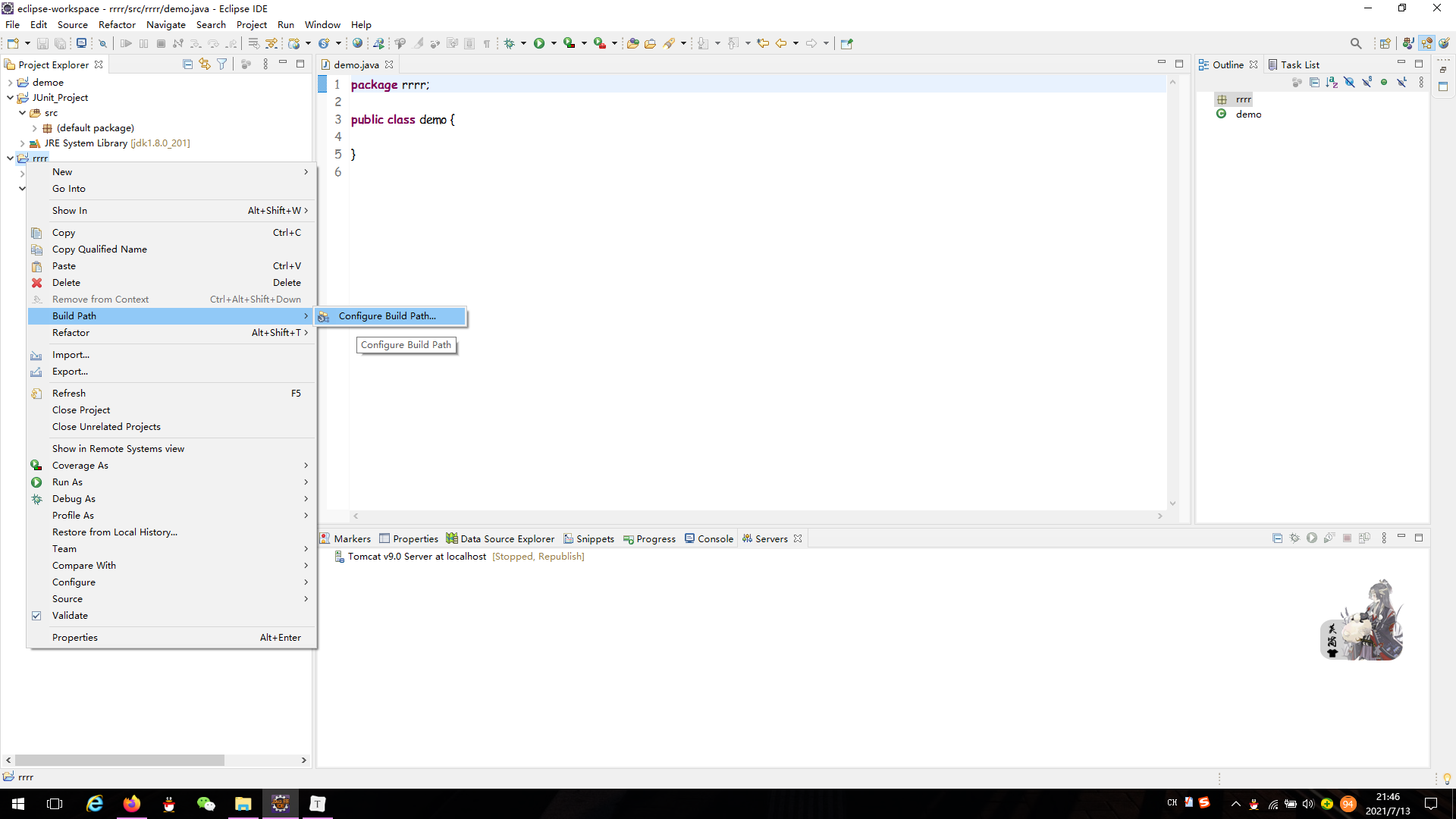Open the New wizard toolbar icon
Image resolution: width=1456 pixels, height=819 pixels.
coord(13,43)
